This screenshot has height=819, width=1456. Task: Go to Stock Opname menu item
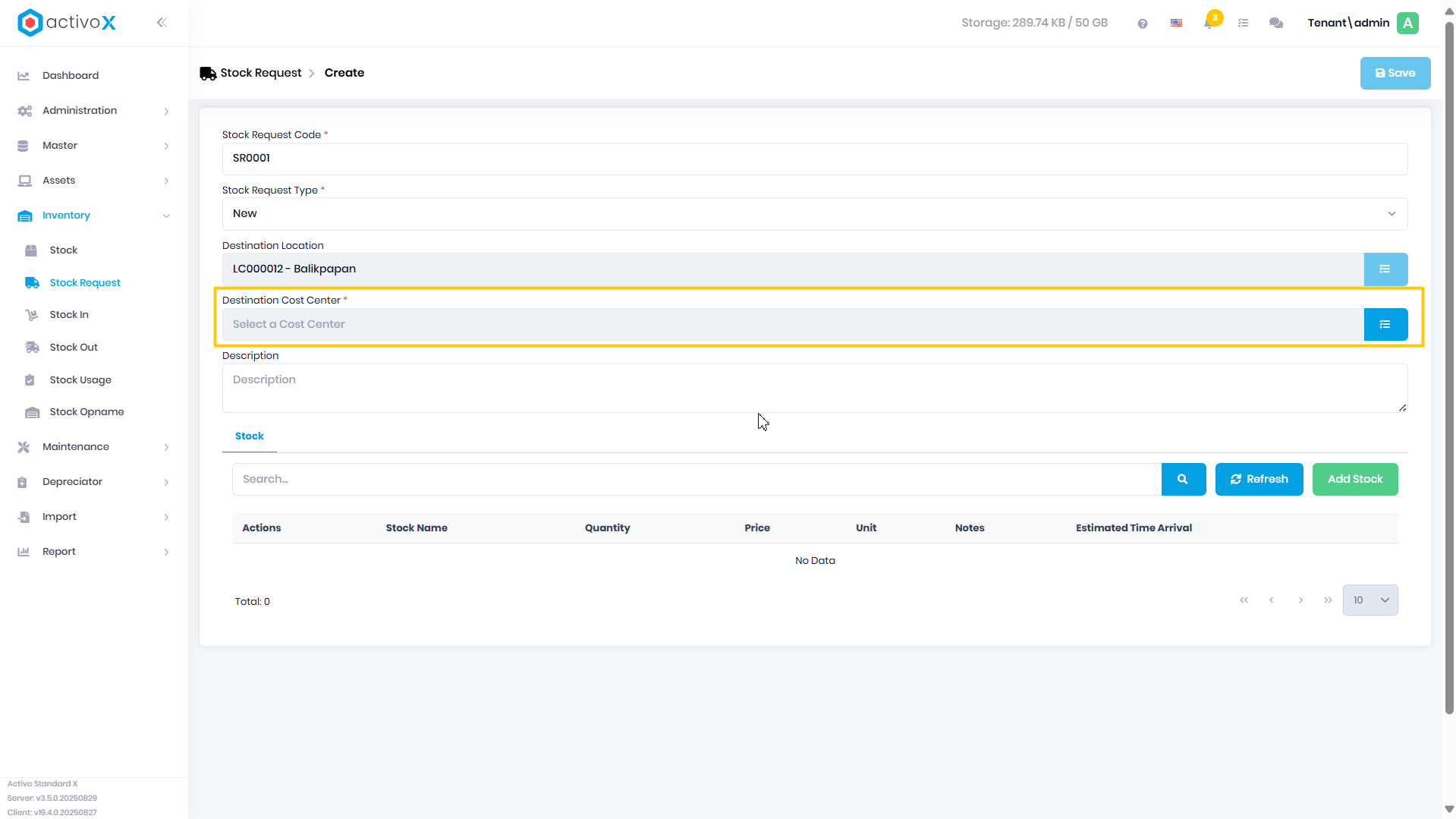[x=86, y=412]
